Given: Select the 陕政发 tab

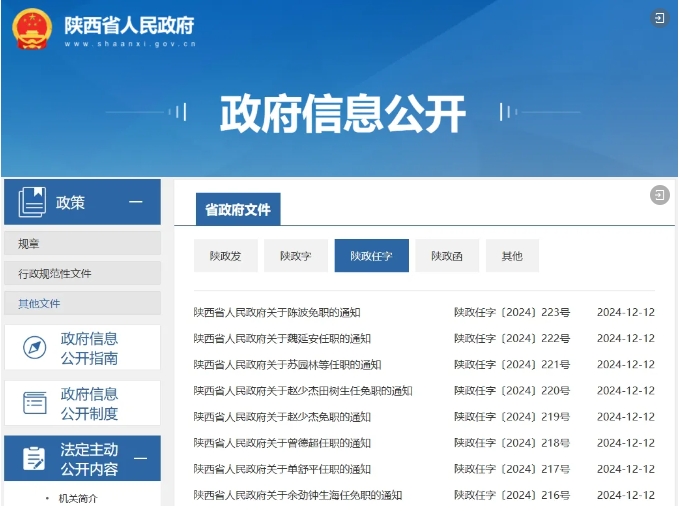Looking at the screenshot, I should 225,256.
